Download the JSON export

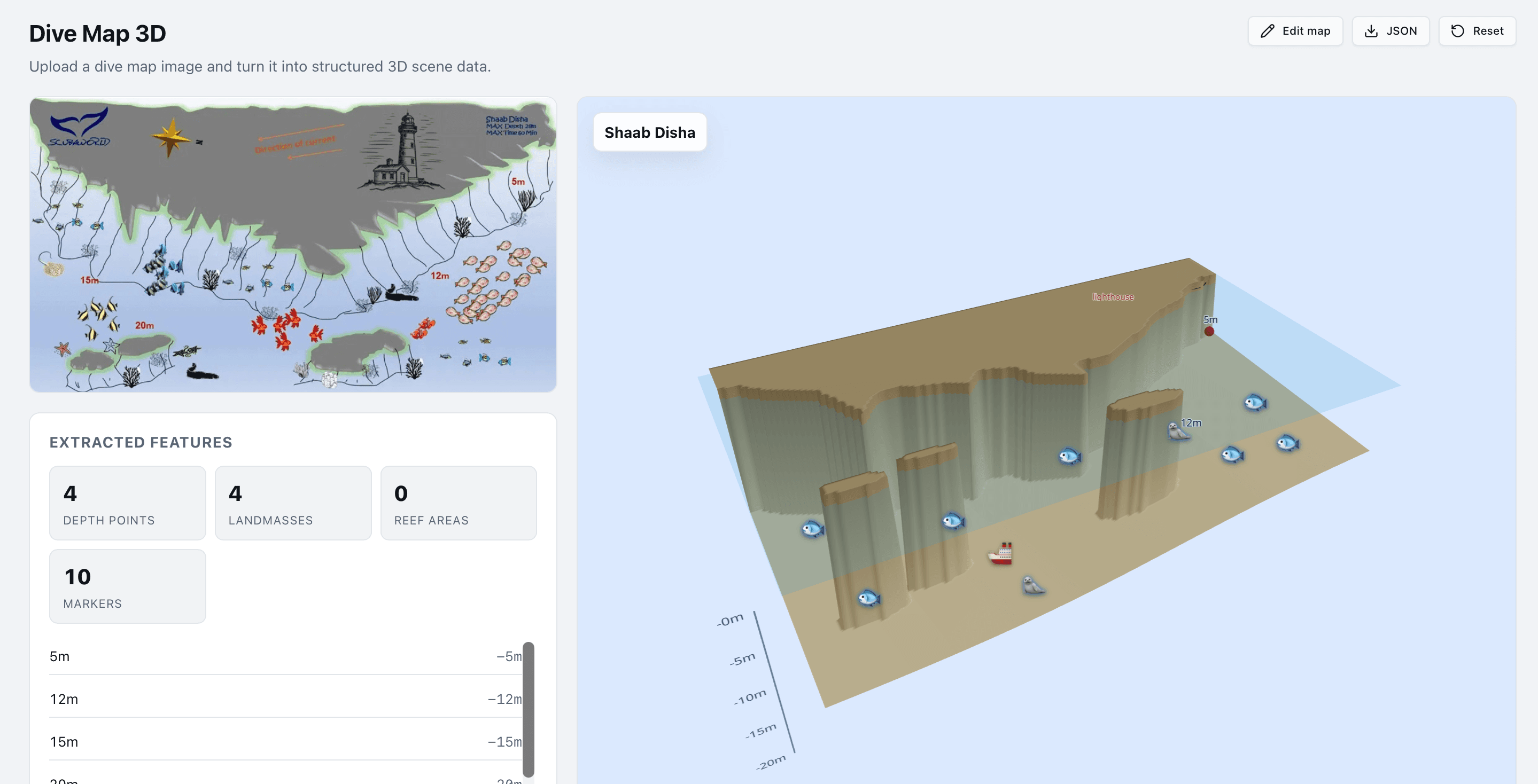click(x=1391, y=31)
